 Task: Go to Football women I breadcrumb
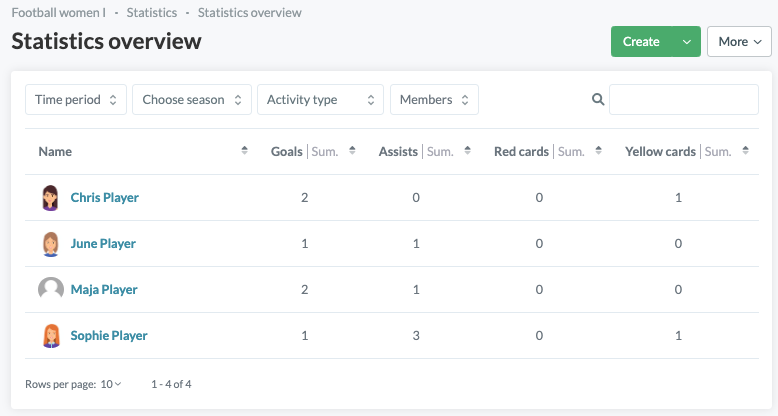tap(59, 12)
